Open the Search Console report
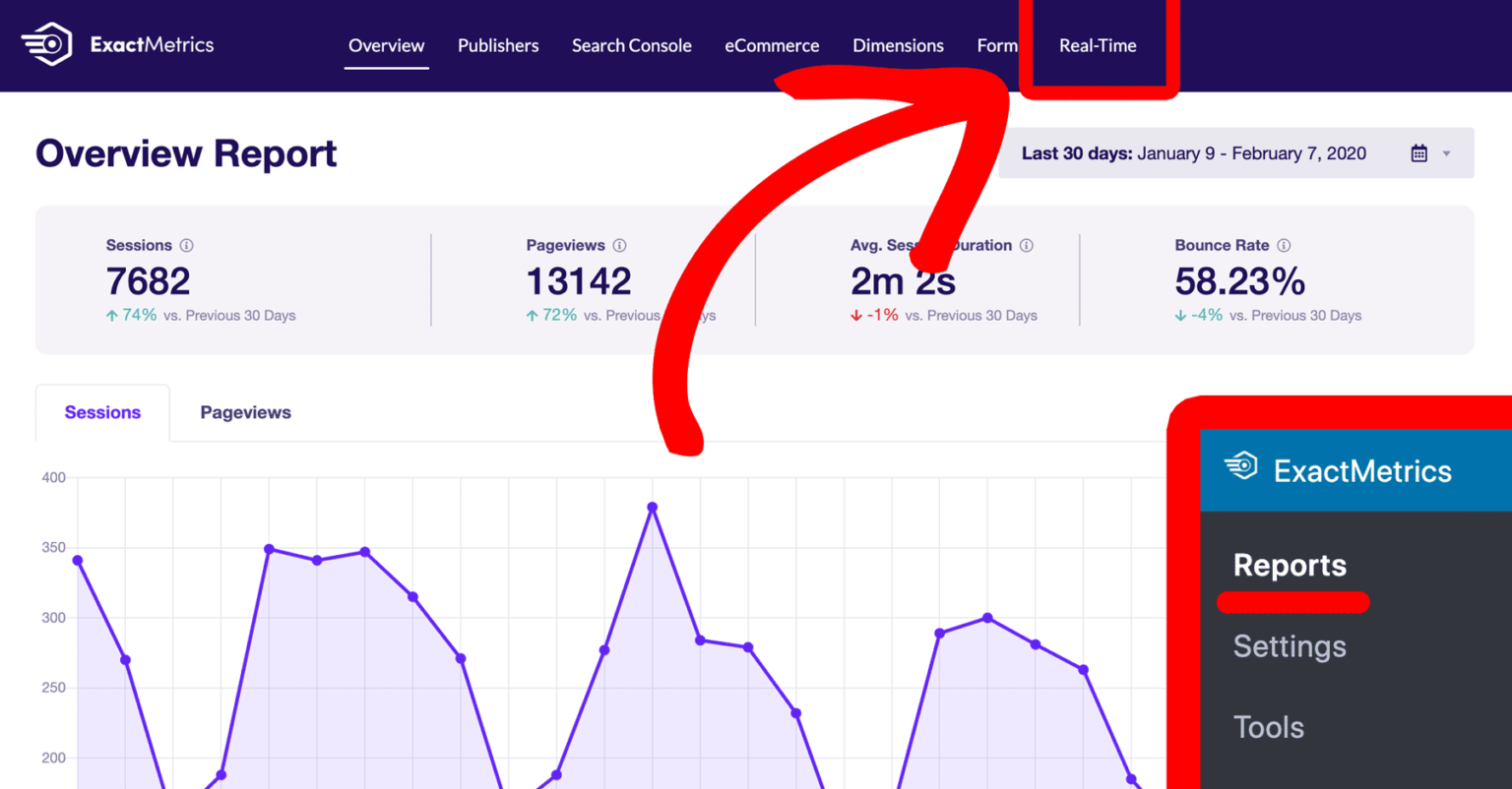1512x789 pixels. [x=631, y=45]
